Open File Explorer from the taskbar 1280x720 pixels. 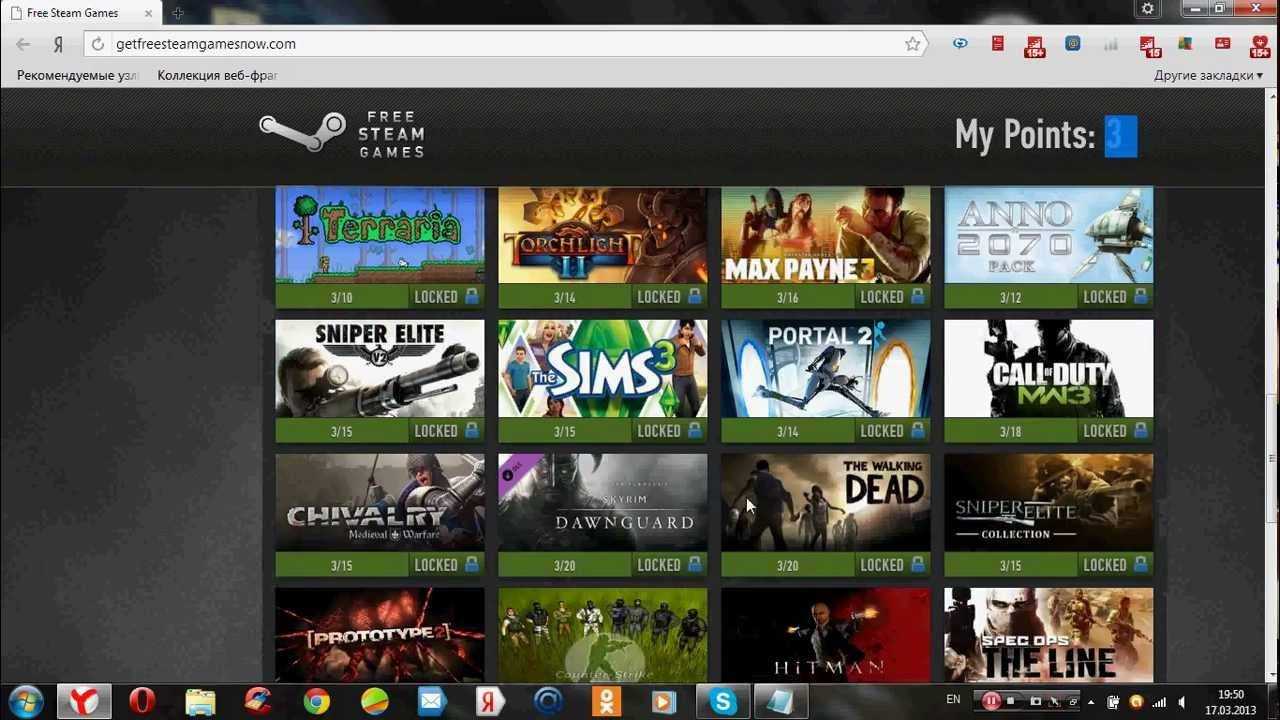[x=201, y=701]
